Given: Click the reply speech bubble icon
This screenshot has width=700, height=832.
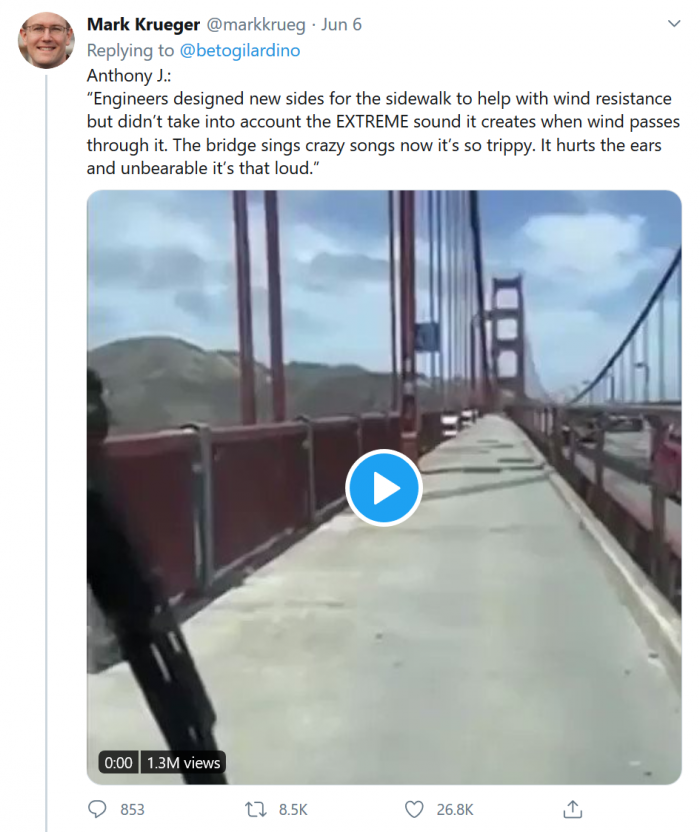Looking at the screenshot, I should pyautogui.click(x=98, y=809).
